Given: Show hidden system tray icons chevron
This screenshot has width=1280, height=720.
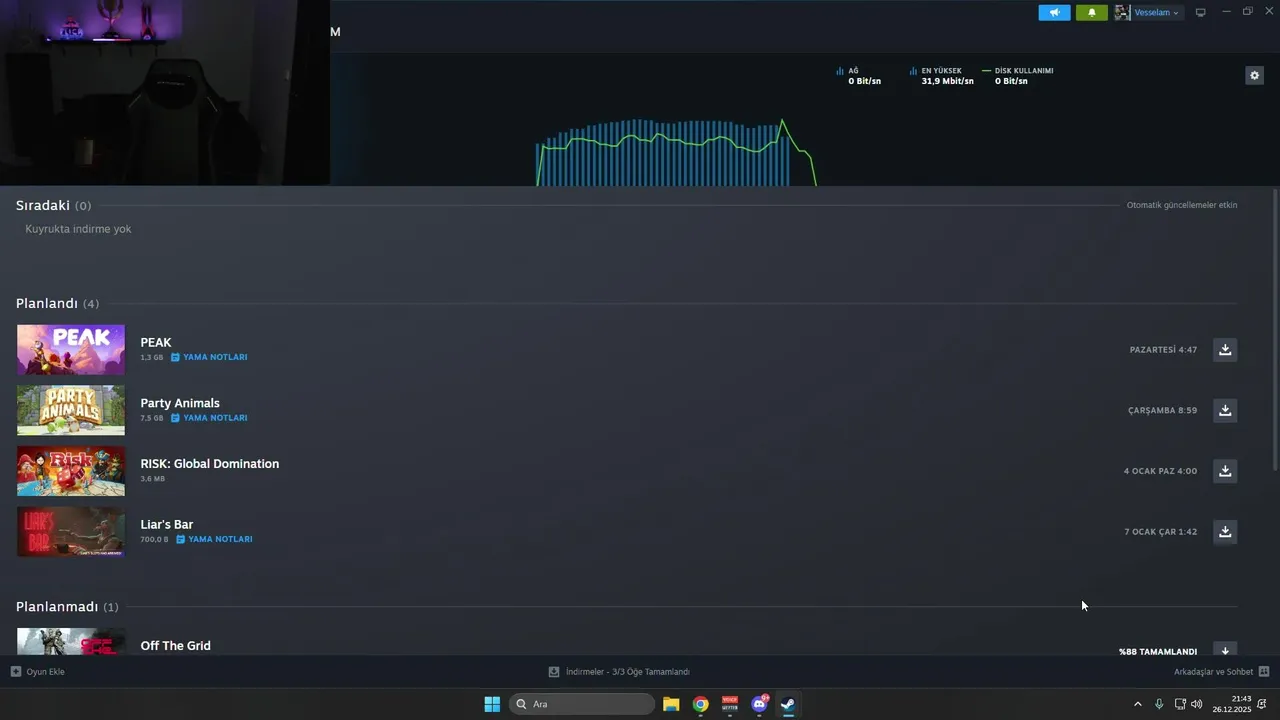Looking at the screenshot, I should [1137, 704].
